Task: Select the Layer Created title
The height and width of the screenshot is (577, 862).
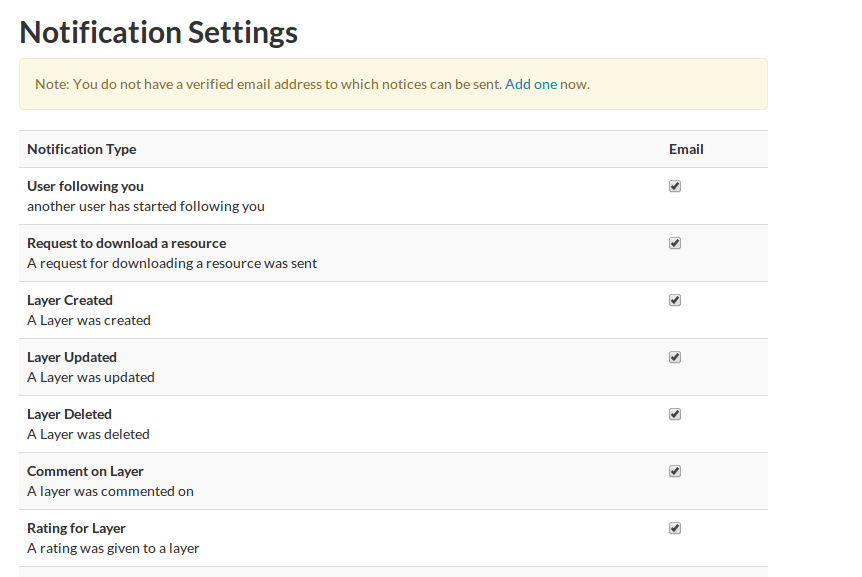Action: point(70,301)
